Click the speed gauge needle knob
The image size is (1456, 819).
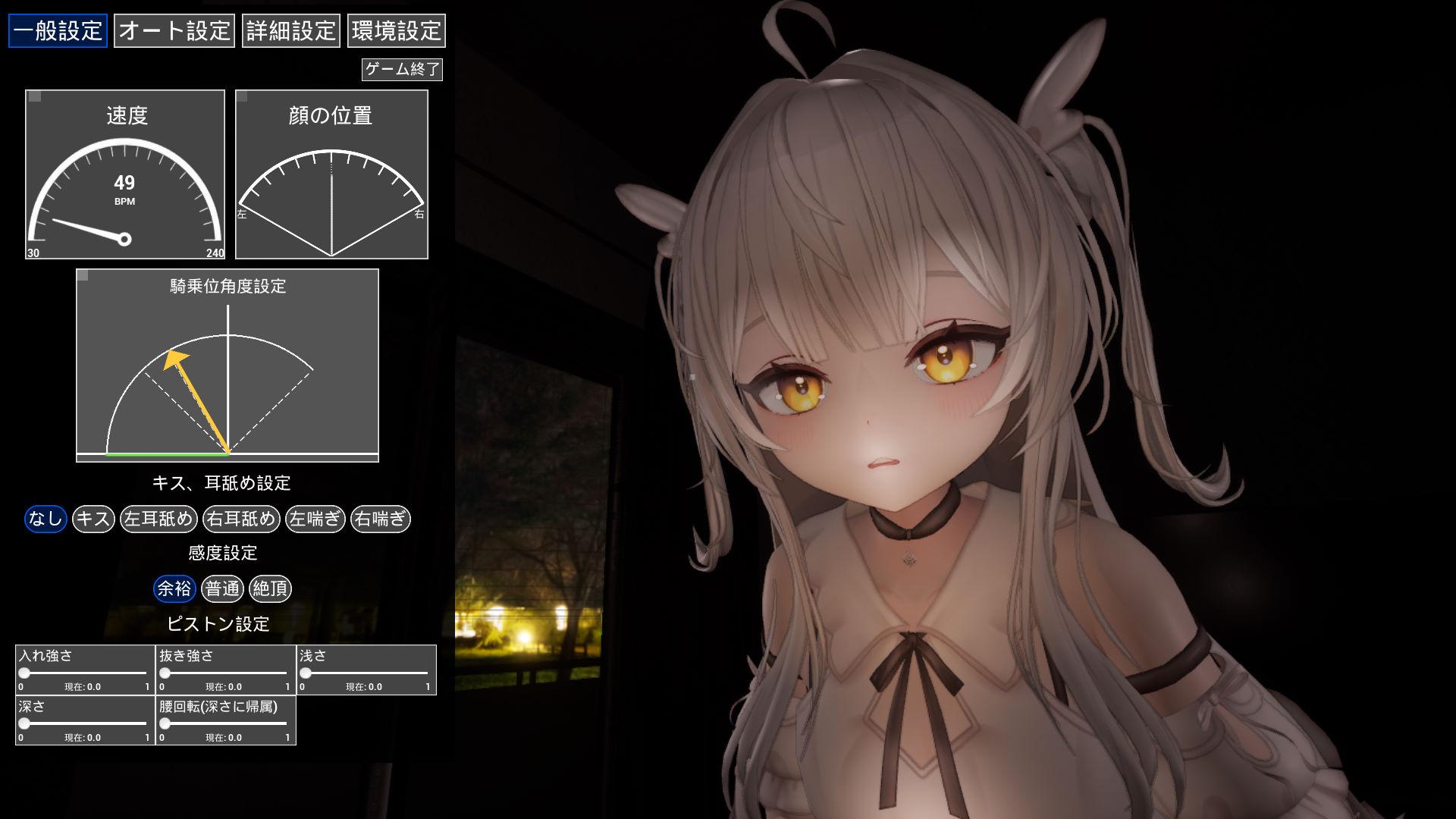tap(124, 240)
